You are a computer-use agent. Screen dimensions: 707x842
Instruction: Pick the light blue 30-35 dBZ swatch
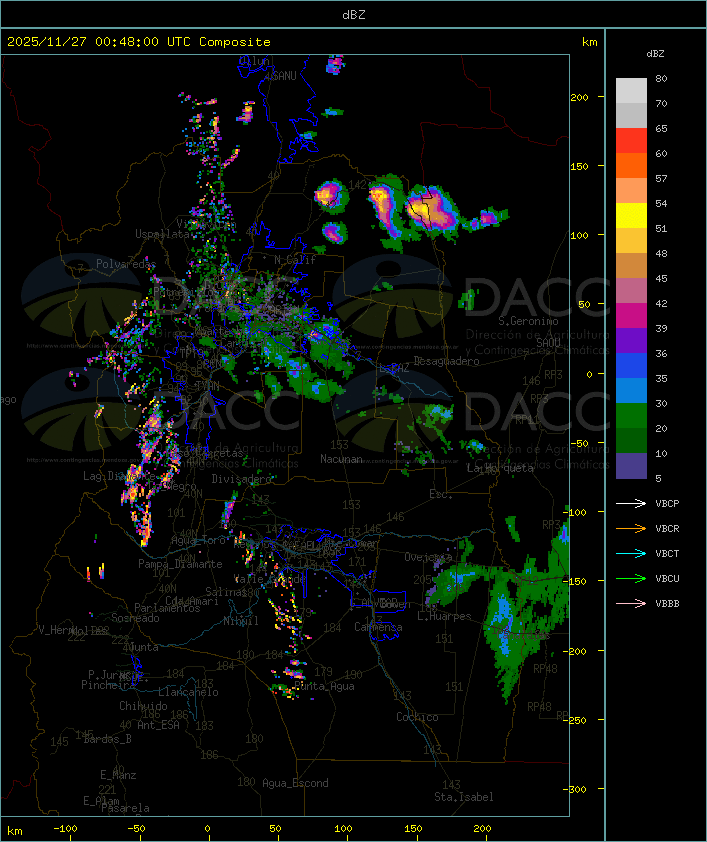tap(631, 391)
